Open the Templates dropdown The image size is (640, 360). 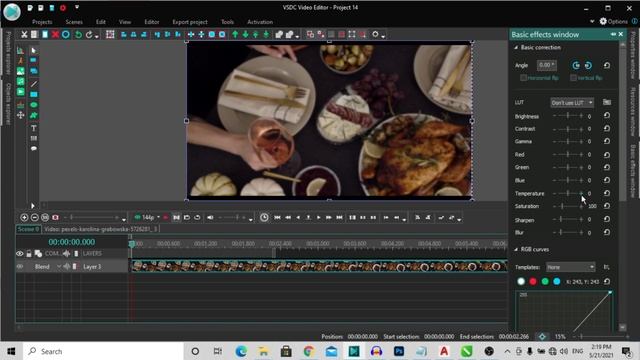(x=570, y=267)
